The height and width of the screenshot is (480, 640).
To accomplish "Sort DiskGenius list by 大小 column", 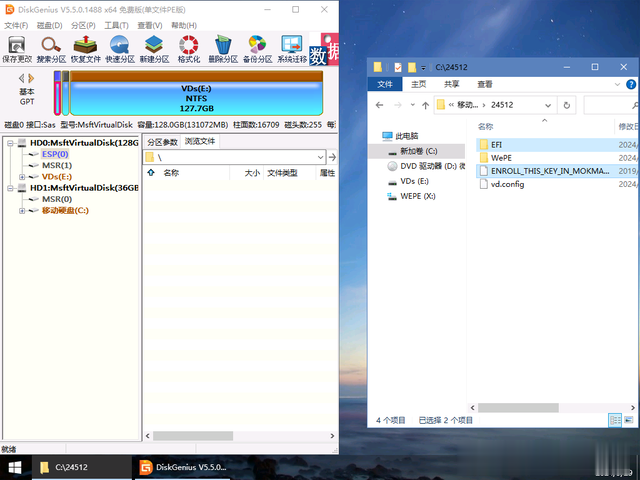I will [x=252, y=173].
